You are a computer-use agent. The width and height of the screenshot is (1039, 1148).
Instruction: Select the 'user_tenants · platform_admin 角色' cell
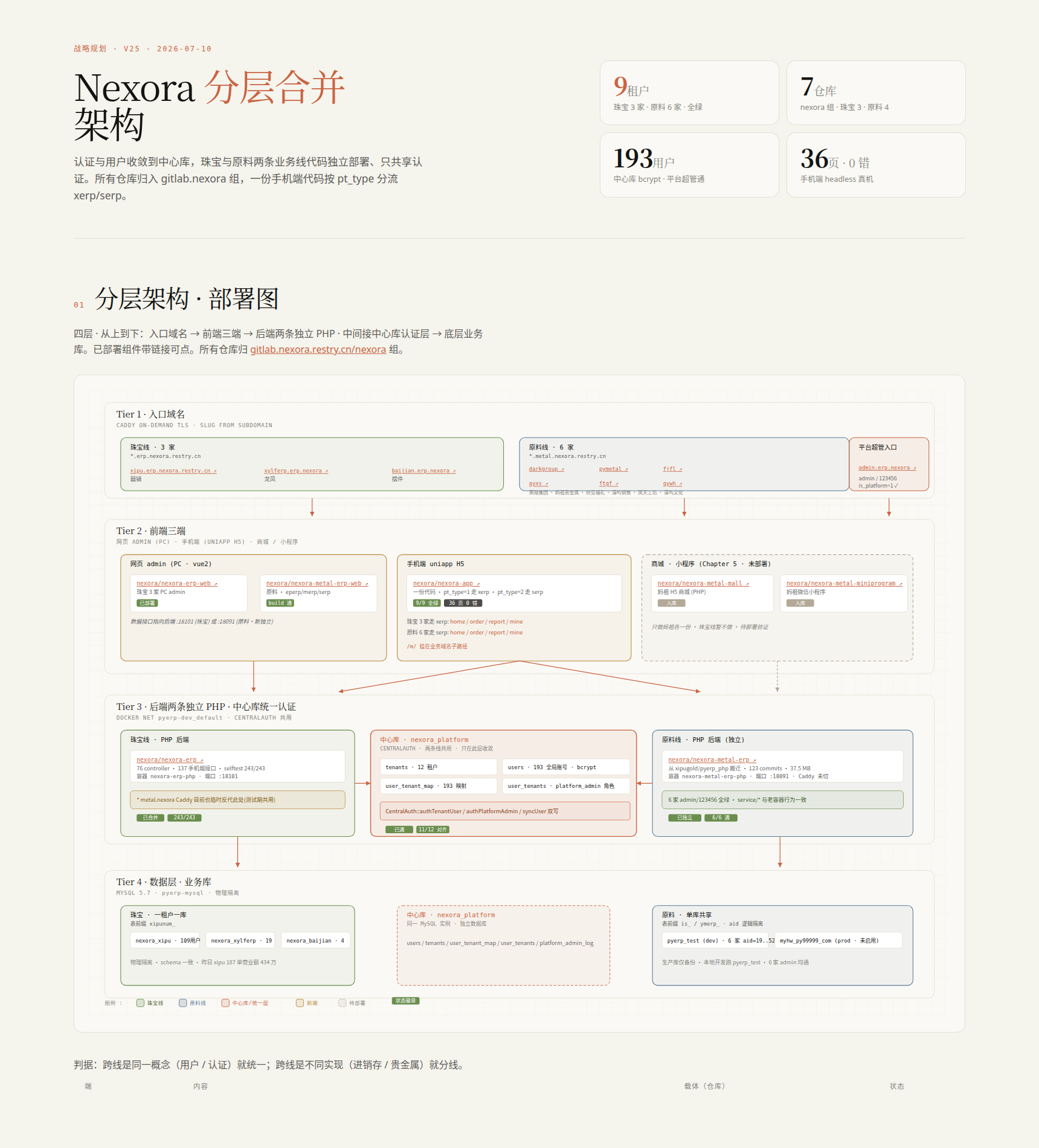pyautogui.click(x=566, y=786)
